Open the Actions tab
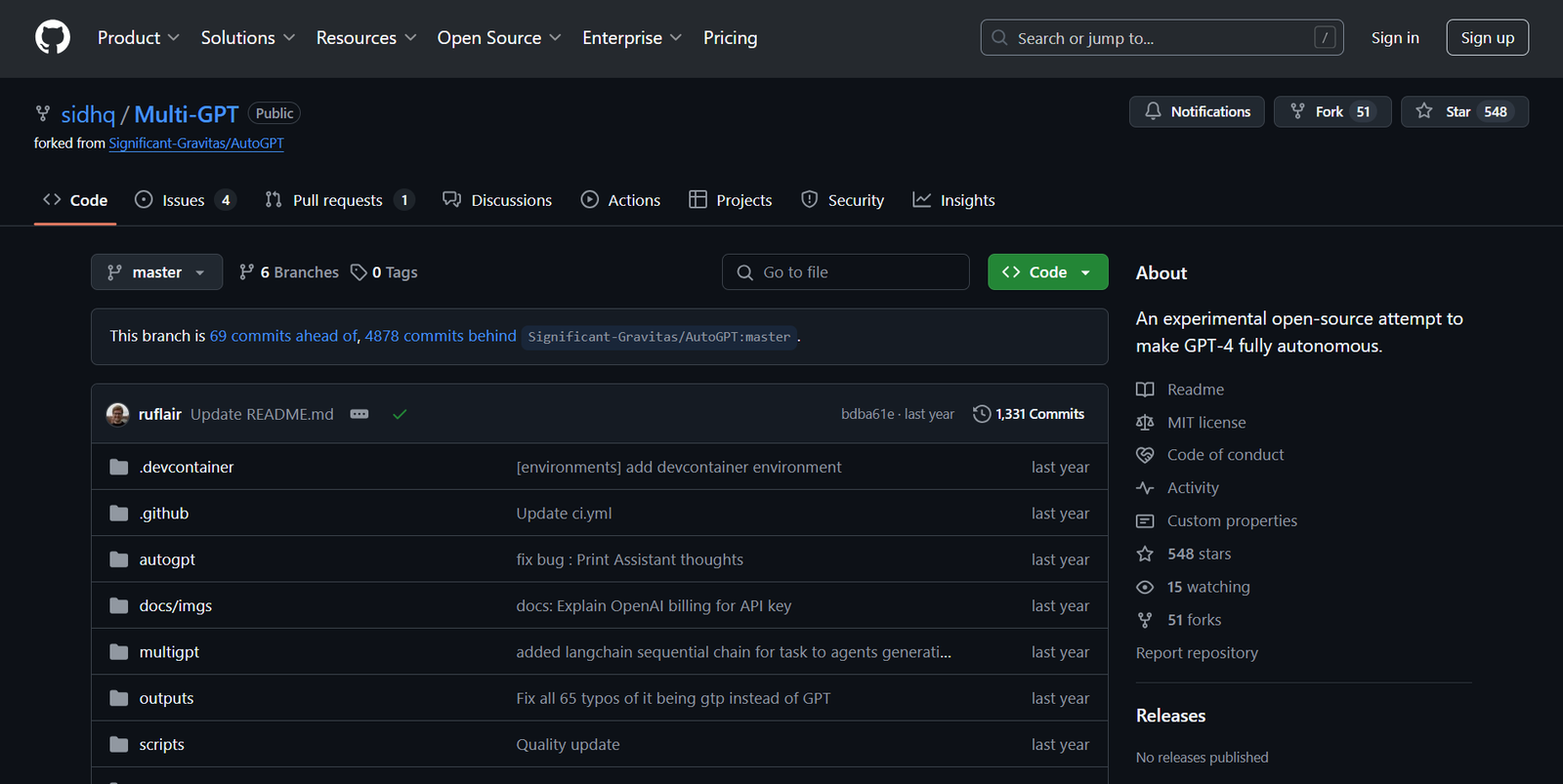The height and width of the screenshot is (784, 1563). [620, 200]
